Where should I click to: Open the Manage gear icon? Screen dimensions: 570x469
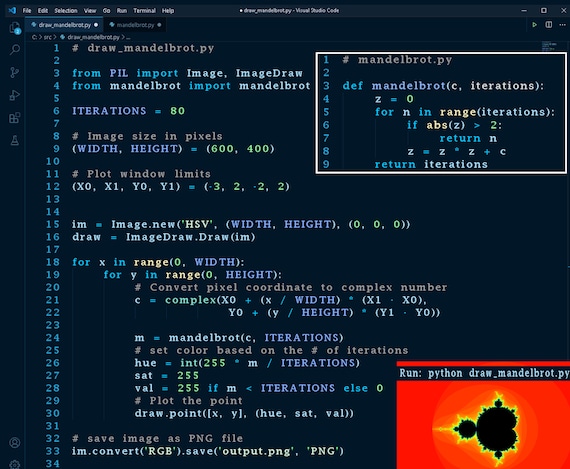[15, 464]
